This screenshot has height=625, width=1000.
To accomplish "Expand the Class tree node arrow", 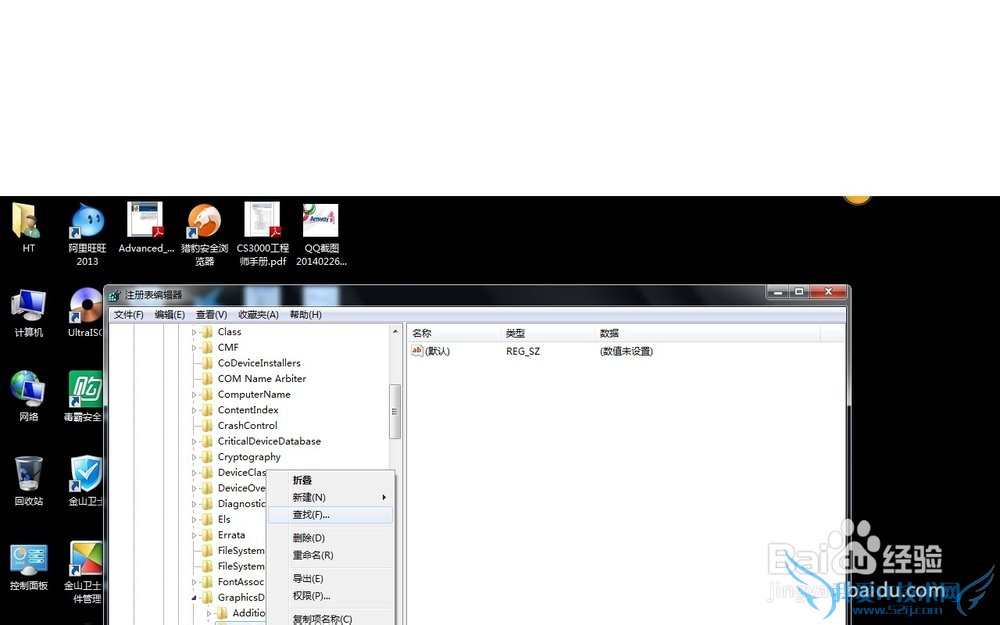I will click(194, 332).
